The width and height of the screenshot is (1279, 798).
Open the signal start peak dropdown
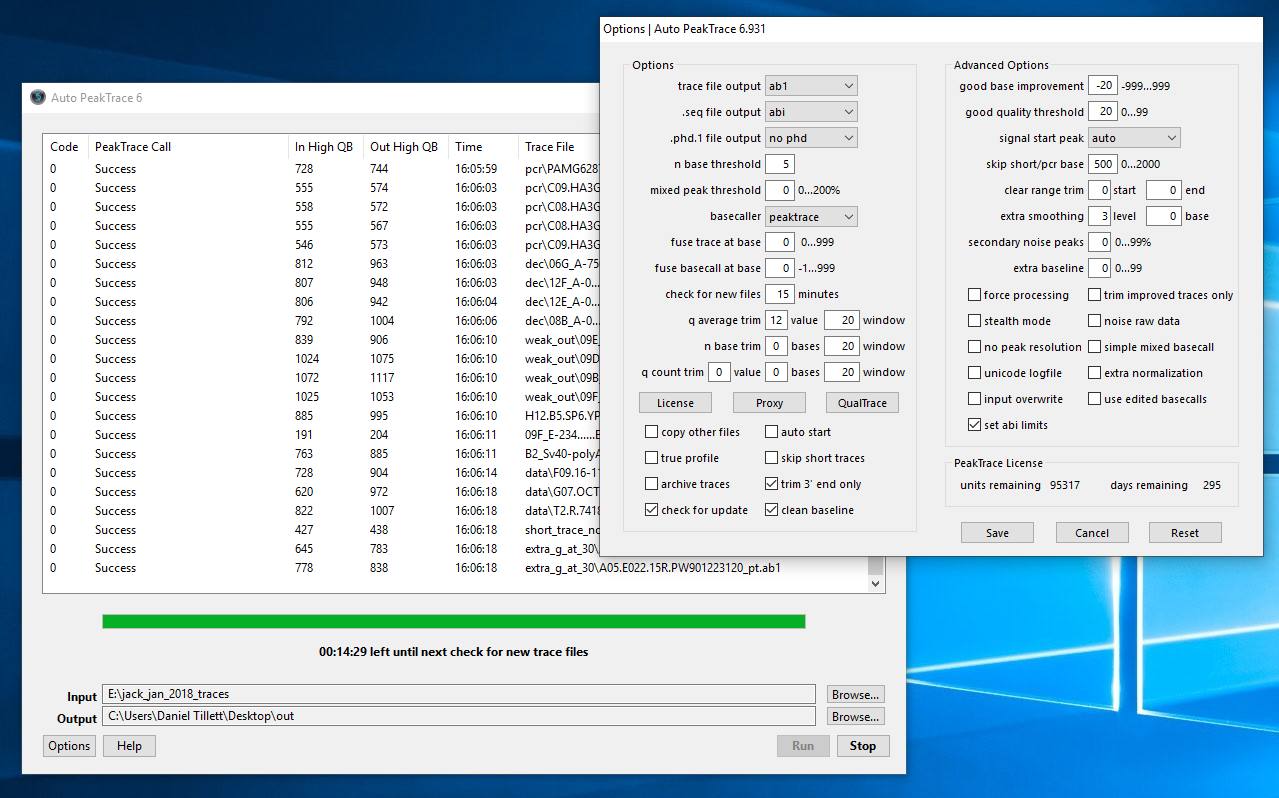1134,138
